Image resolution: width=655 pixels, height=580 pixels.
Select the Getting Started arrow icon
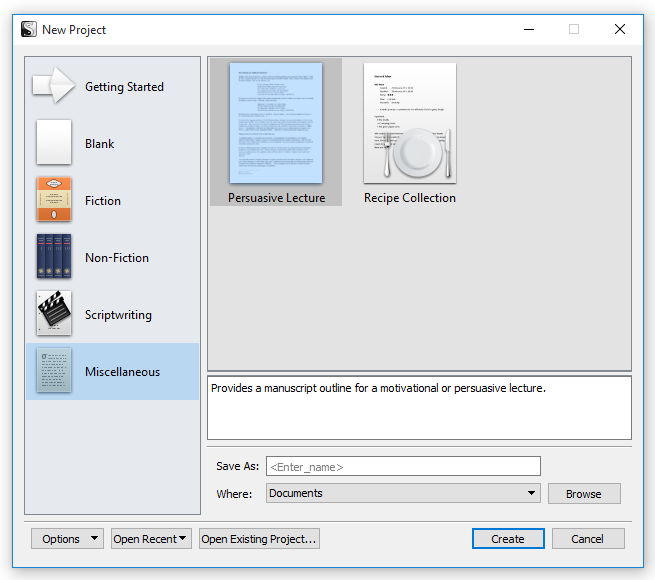point(54,85)
